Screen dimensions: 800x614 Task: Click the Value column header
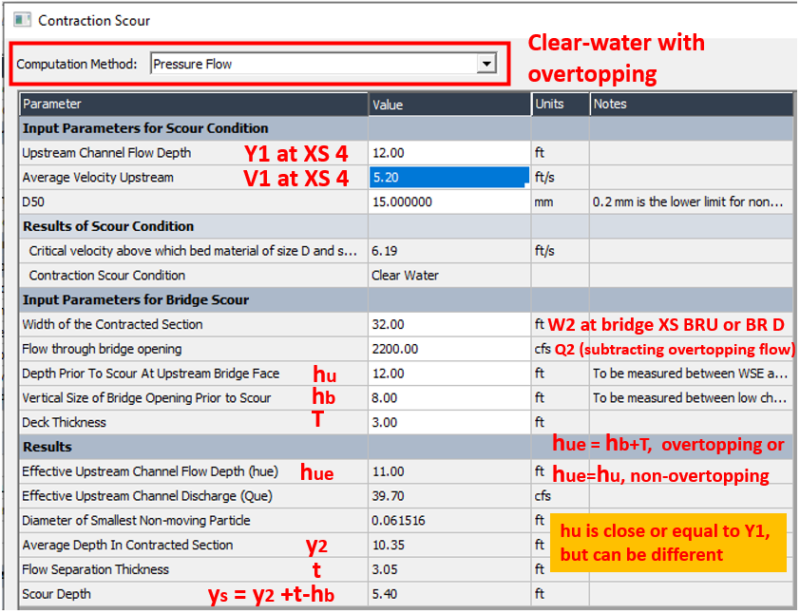[448, 104]
